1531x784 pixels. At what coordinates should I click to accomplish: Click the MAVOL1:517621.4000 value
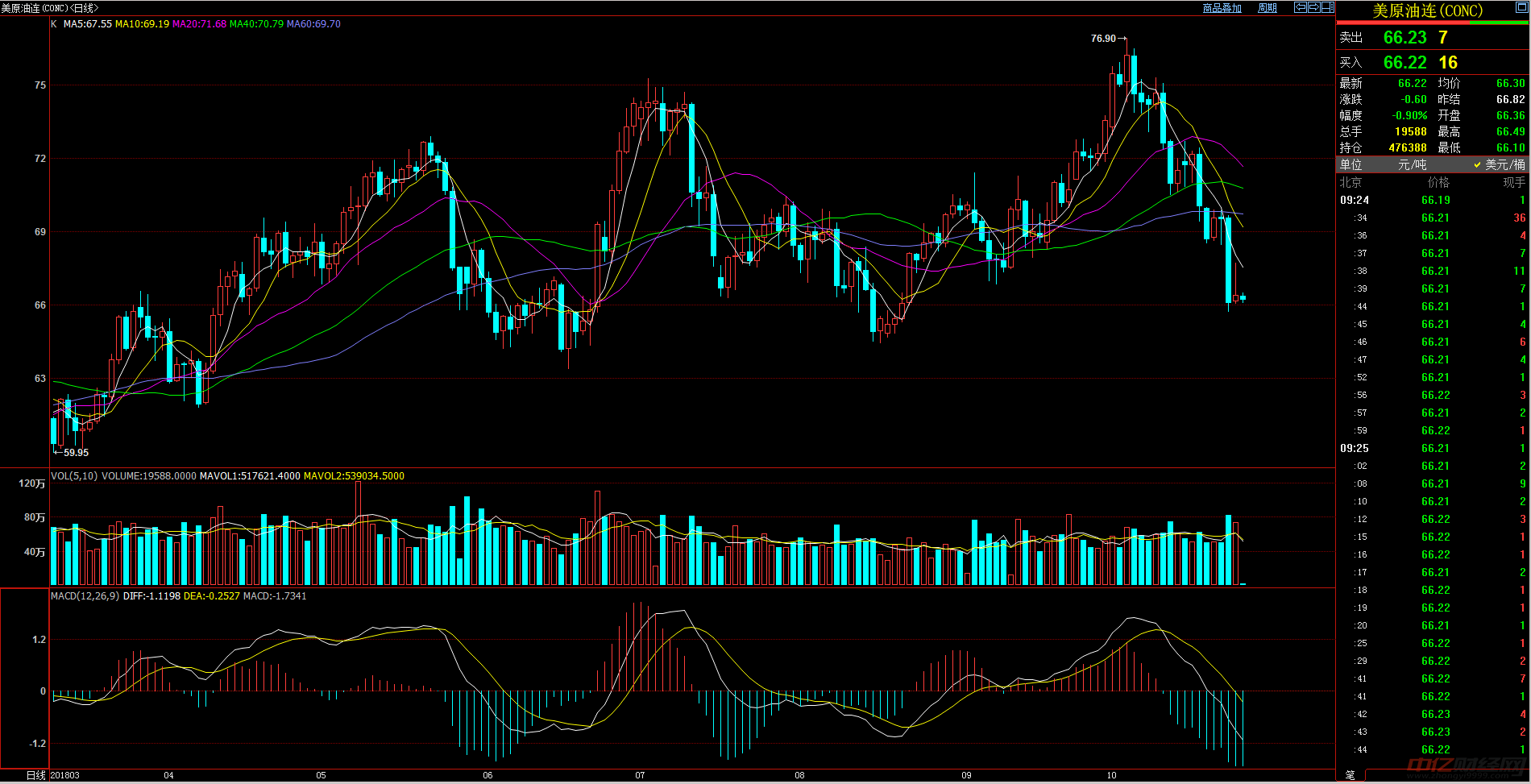(250, 476)
